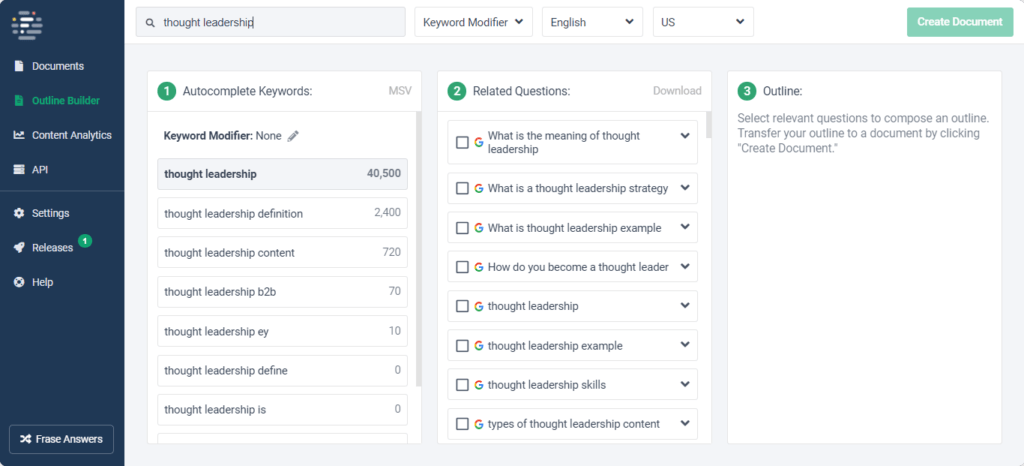Image resolution: width=1024 pixels, height=466 pixels.
Task: Click the Related Questions scrollbar
Action: pos(709,125)
